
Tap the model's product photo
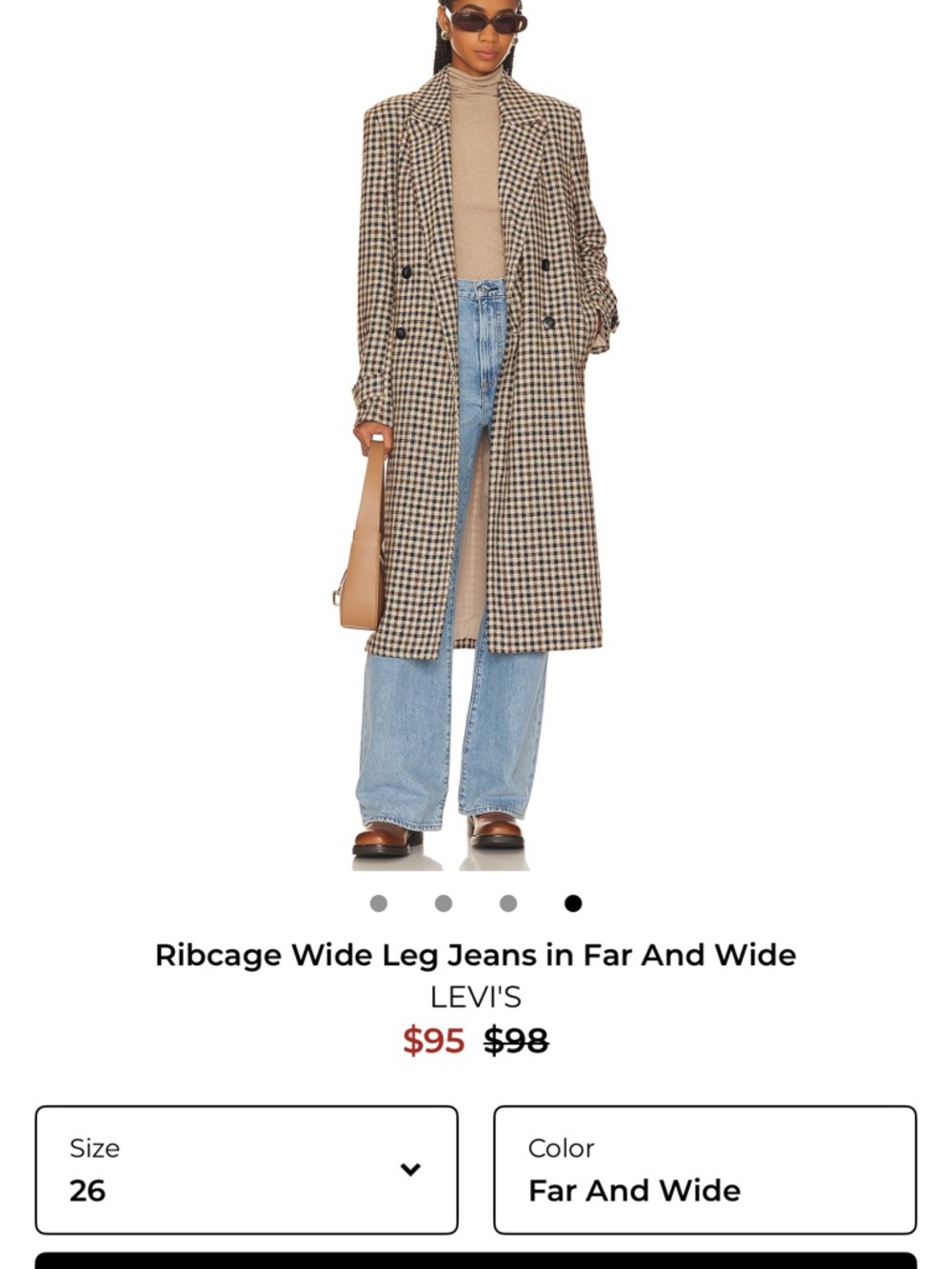click(x=476, y=435)
